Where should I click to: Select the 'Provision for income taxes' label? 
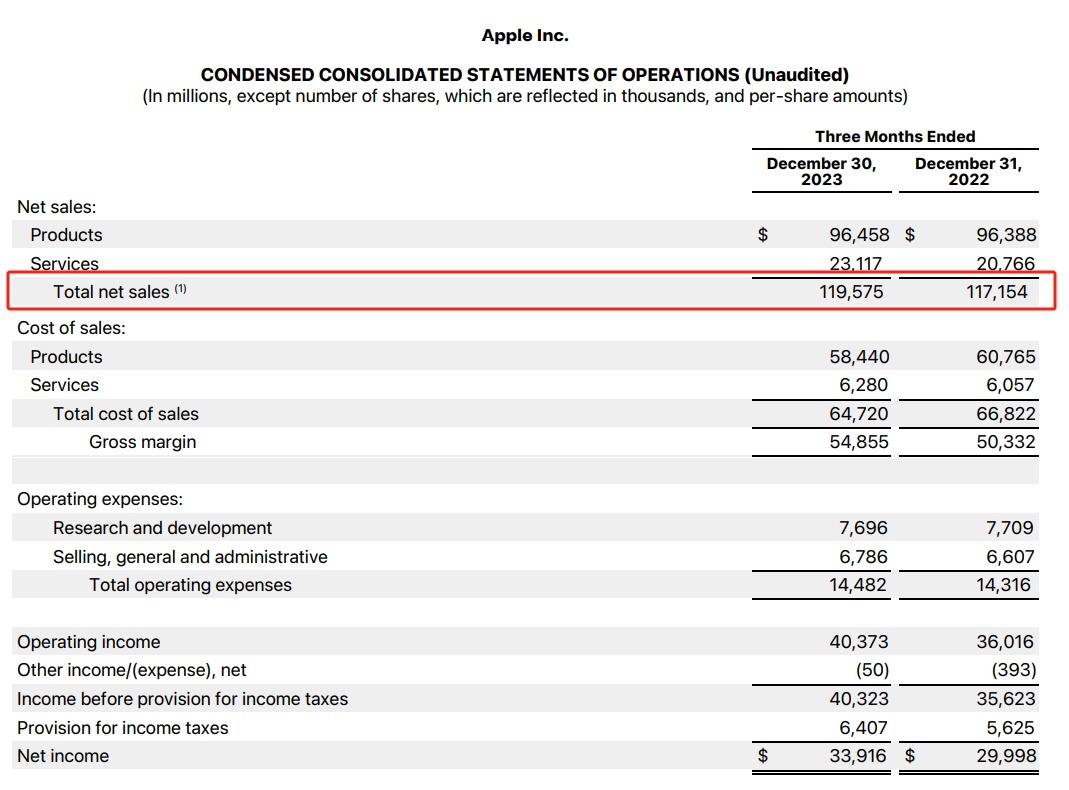pos(123,728)
